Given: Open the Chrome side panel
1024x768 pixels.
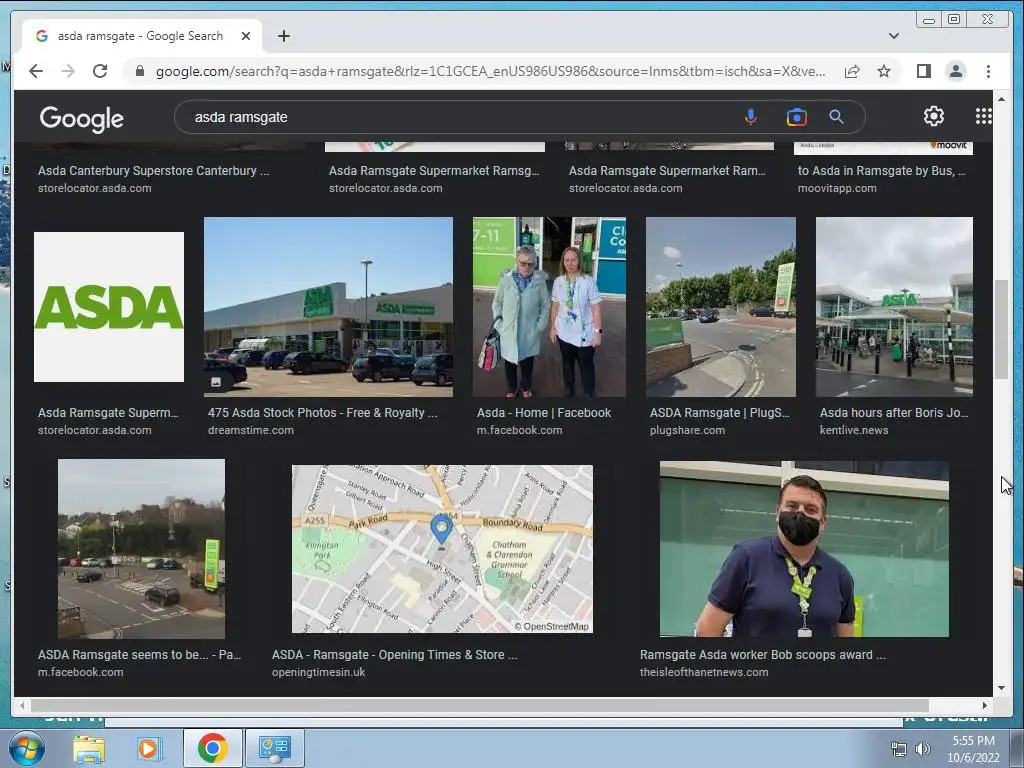Looking at the screenshot, I should [923, 71].
